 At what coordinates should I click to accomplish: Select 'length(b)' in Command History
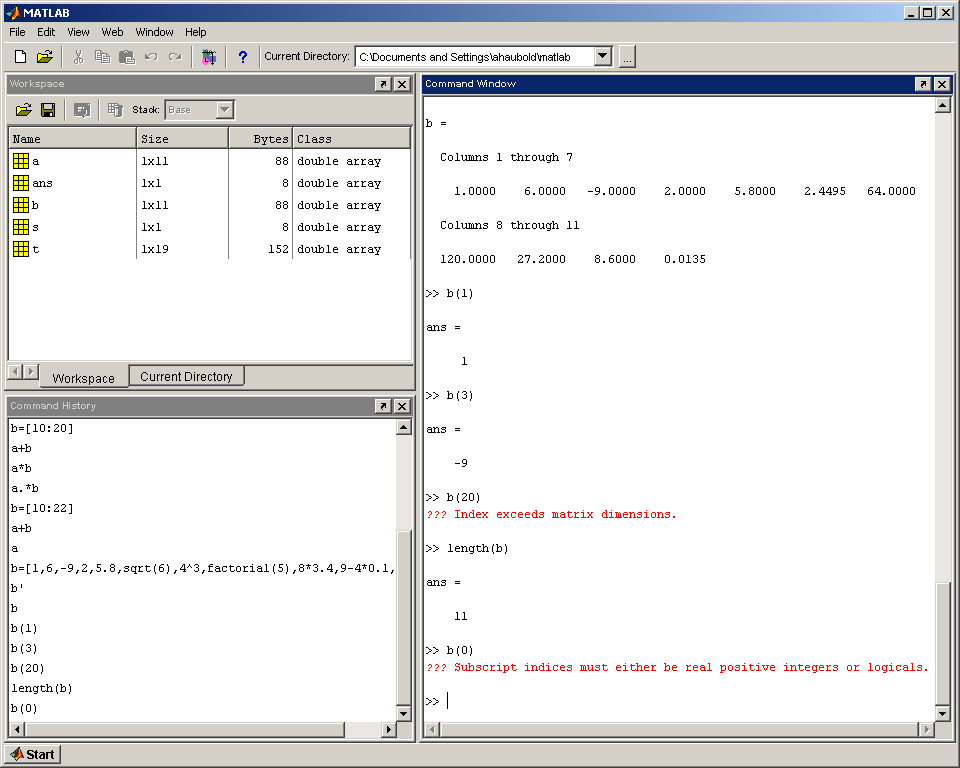click(x=42, y=688)
